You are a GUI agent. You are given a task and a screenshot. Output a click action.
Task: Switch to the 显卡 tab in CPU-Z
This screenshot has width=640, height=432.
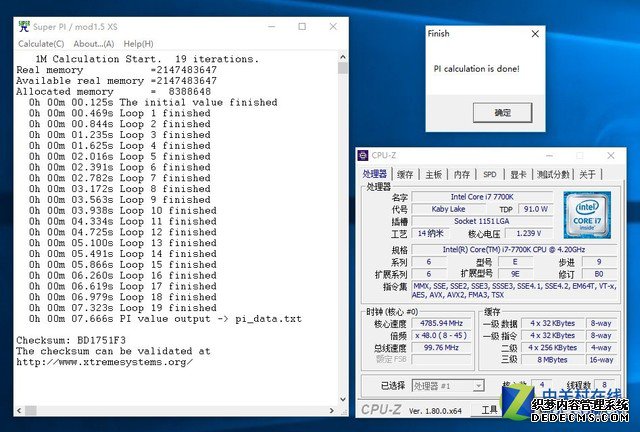[518, 174]
